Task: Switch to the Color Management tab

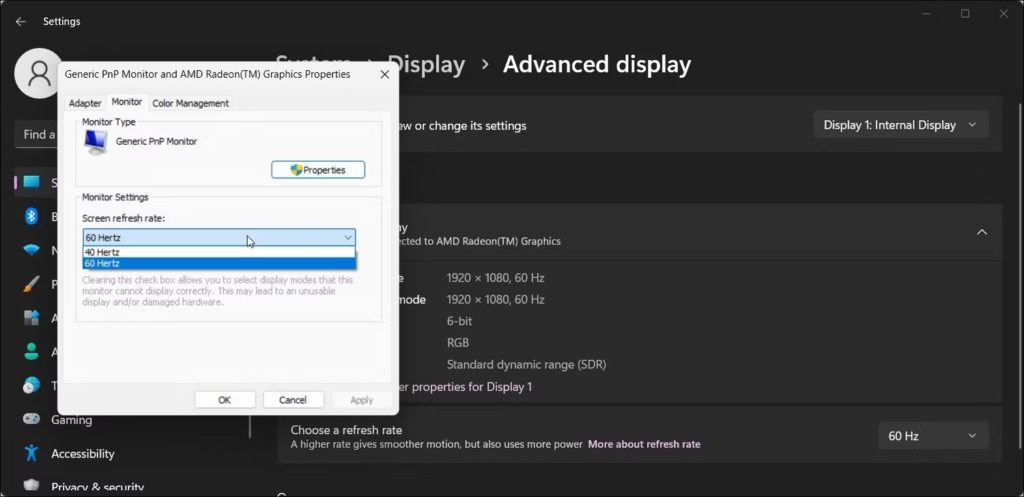Action: [191, 103]
